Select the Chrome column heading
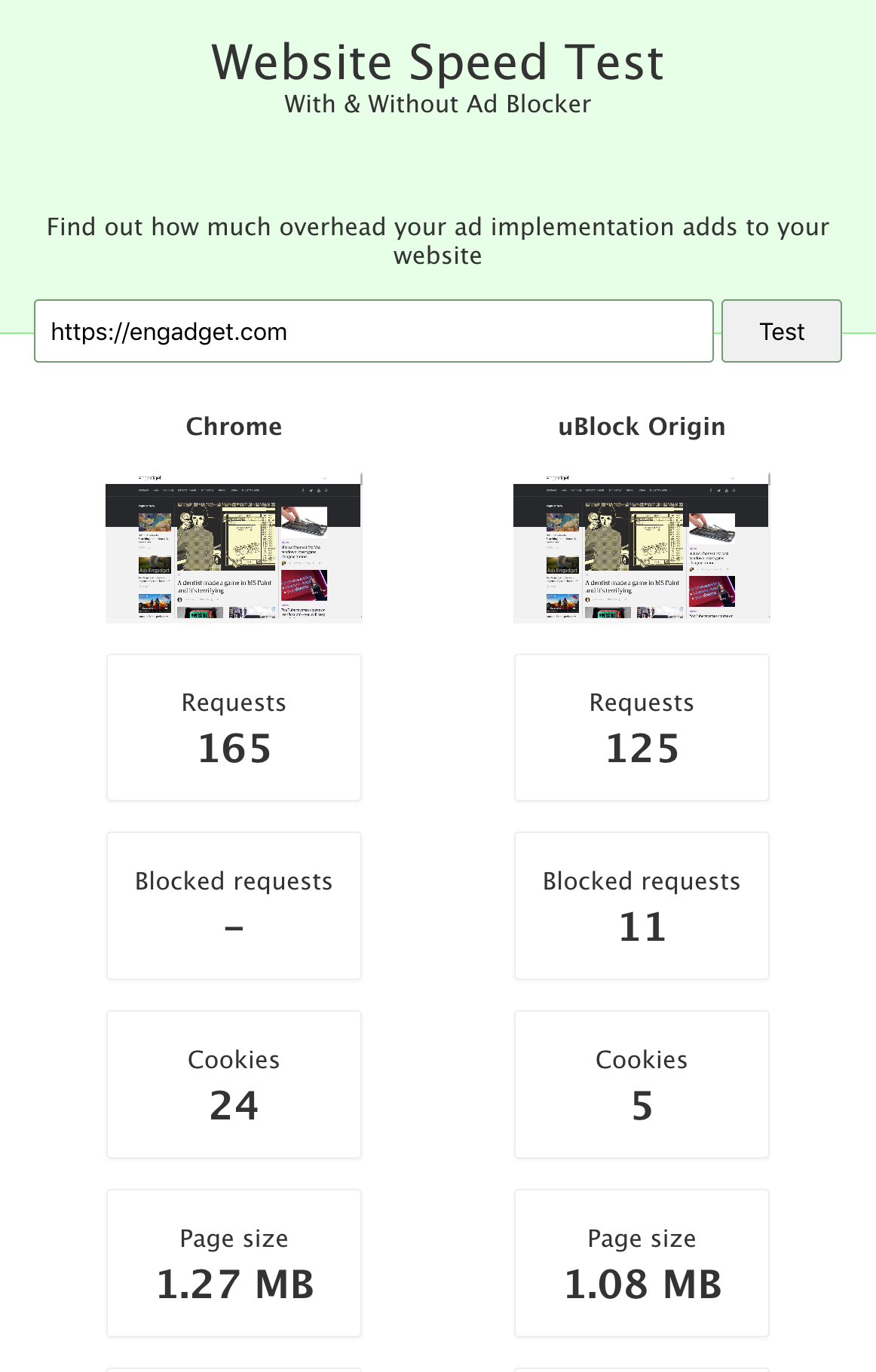This screenshot has height=1372, width=876. tap(234, 426)
